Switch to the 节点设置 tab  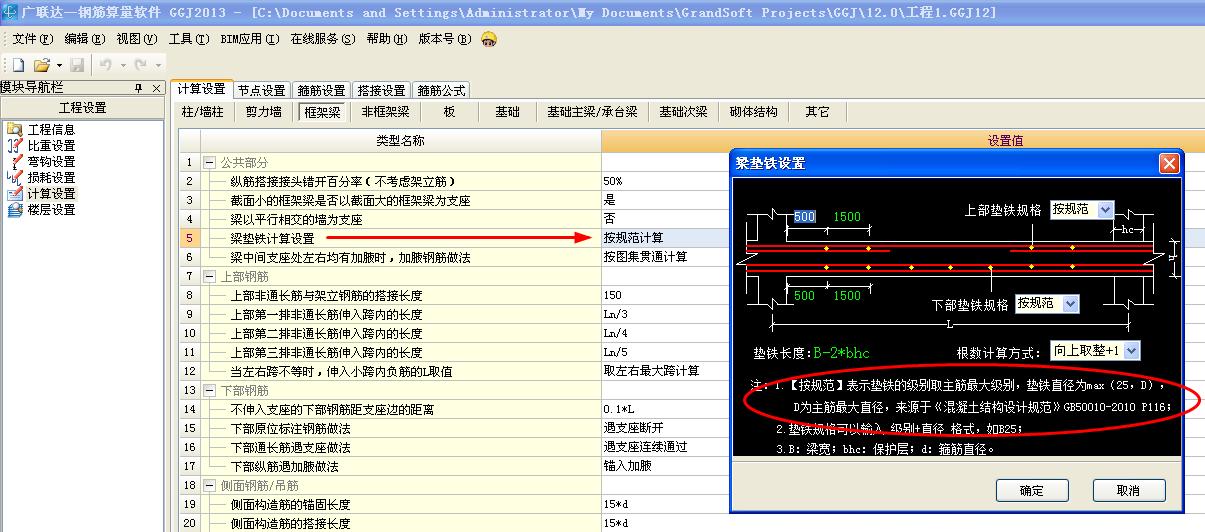263,91
